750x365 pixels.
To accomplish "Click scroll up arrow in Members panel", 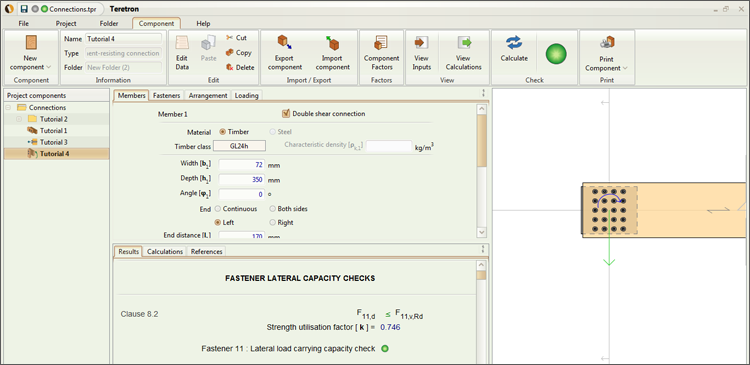I will coord(482,110).
